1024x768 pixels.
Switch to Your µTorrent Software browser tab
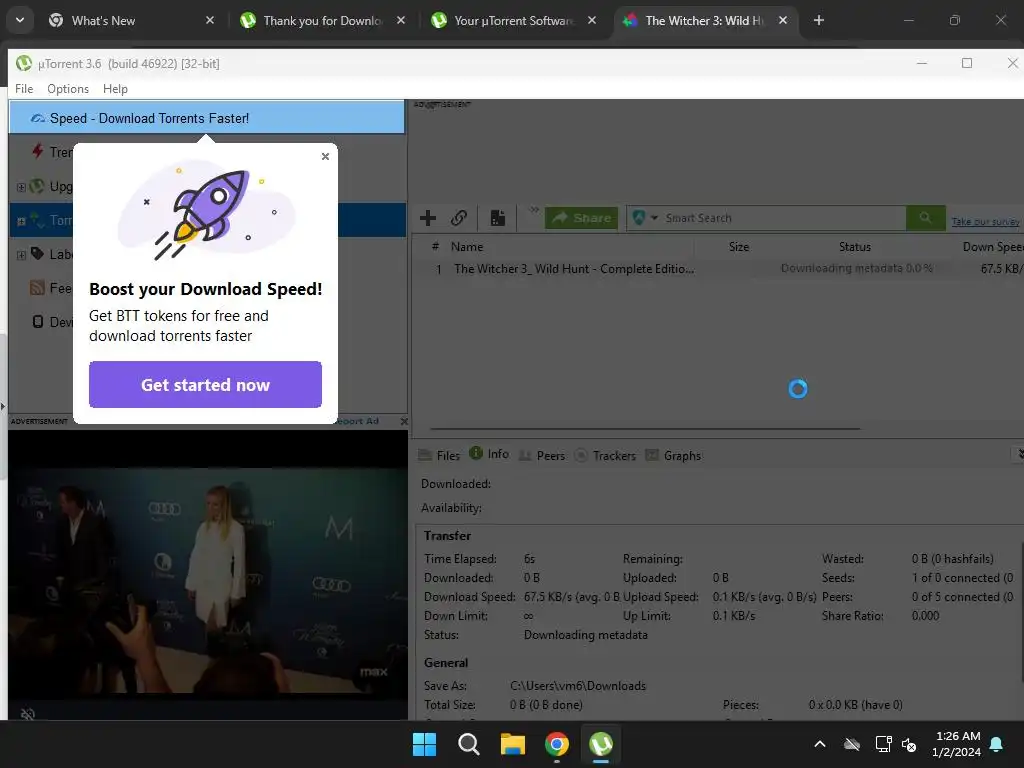click(x=514, y=20)
